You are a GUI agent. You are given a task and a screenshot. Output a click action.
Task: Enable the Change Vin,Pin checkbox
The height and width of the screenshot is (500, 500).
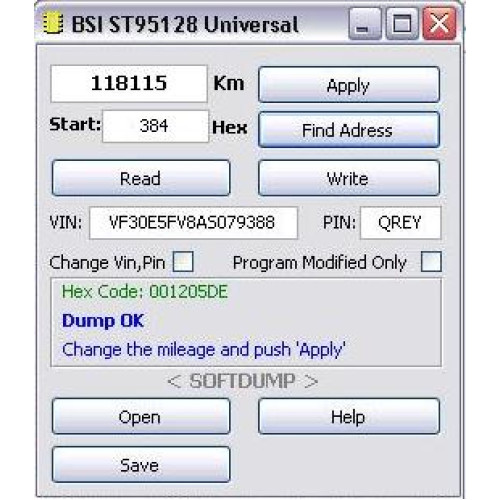(x=183, y=262)
